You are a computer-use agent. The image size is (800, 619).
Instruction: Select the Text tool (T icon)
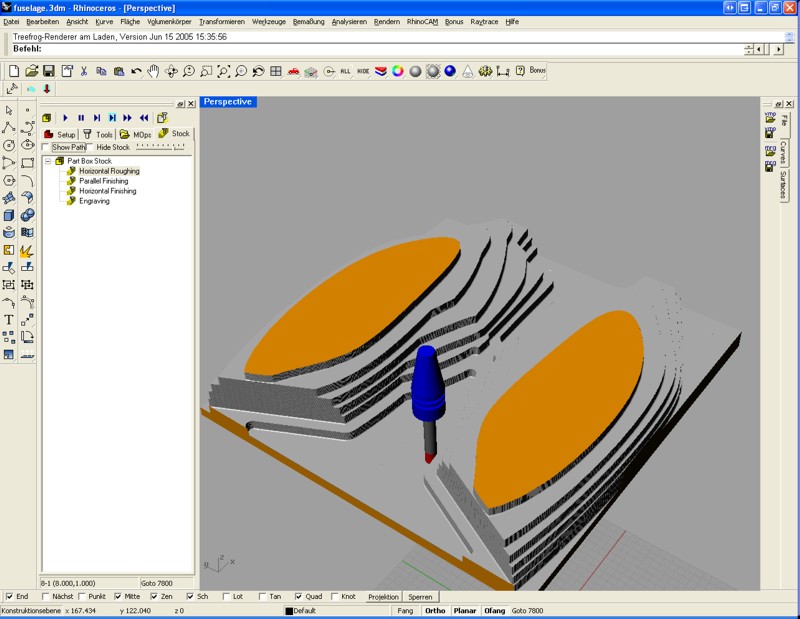pyautogui.click(x=9, y=320)
